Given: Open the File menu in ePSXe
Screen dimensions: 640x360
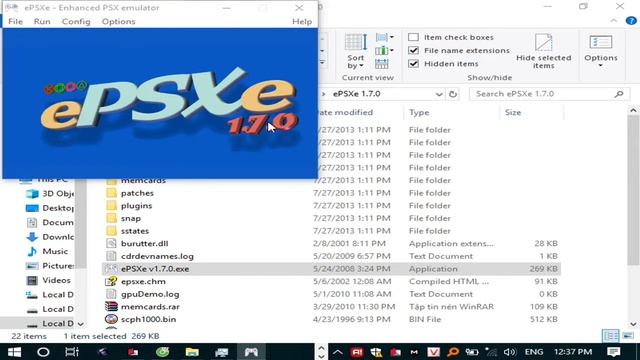Looking at the screenshot, I should click(16, 22).
